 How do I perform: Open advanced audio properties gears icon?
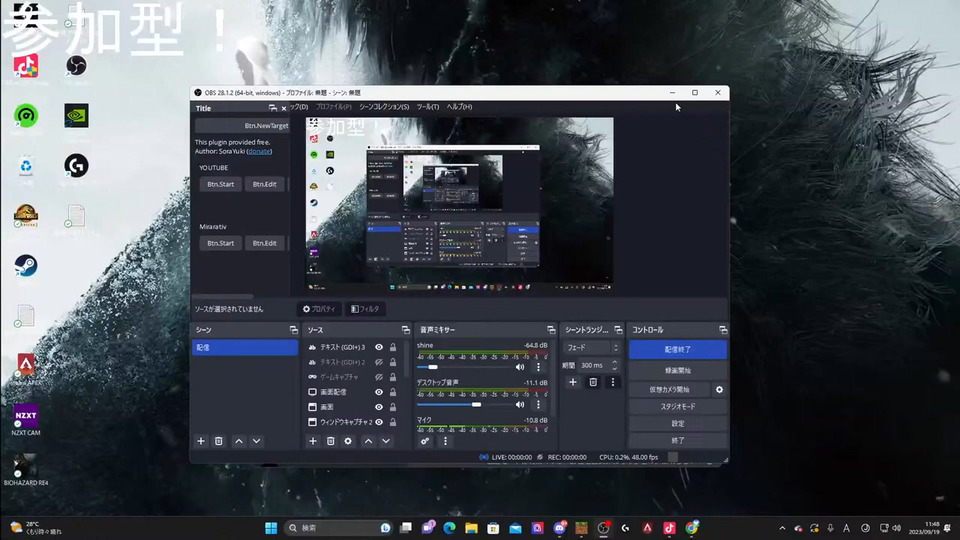coord(425,441)
